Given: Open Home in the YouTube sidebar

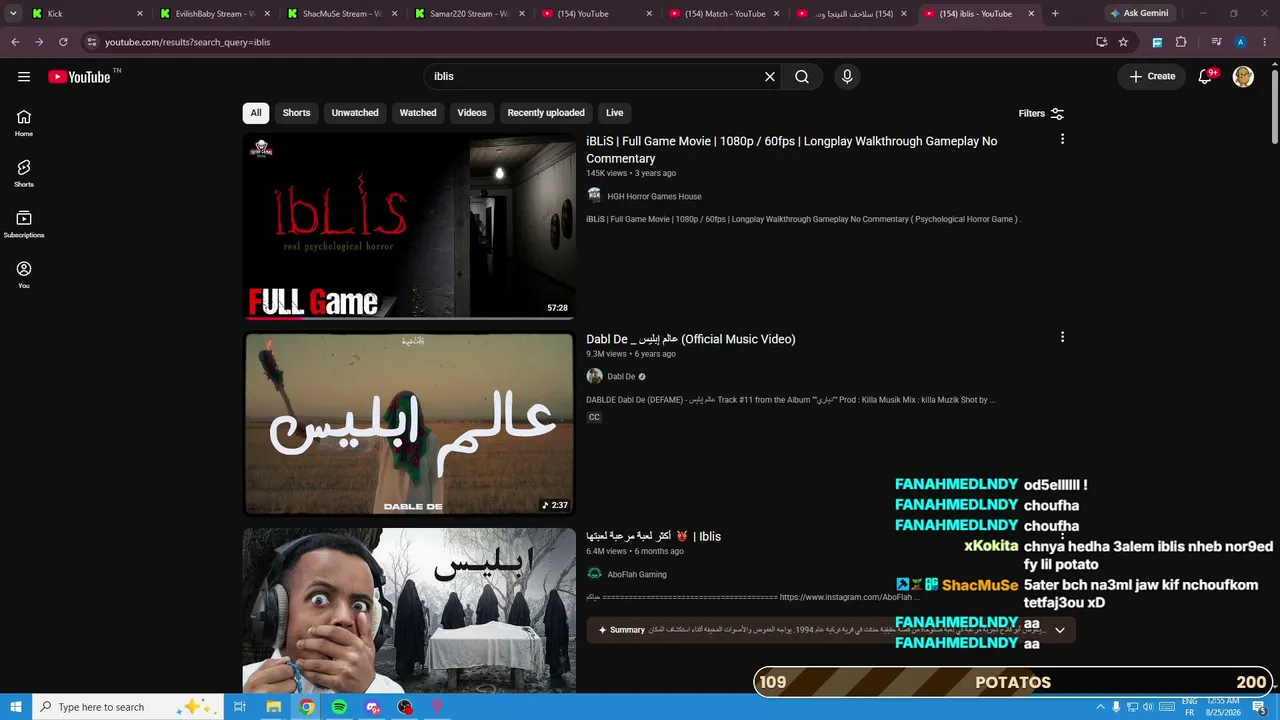Looking at the screenshot, I should click(x=24, y=123).
